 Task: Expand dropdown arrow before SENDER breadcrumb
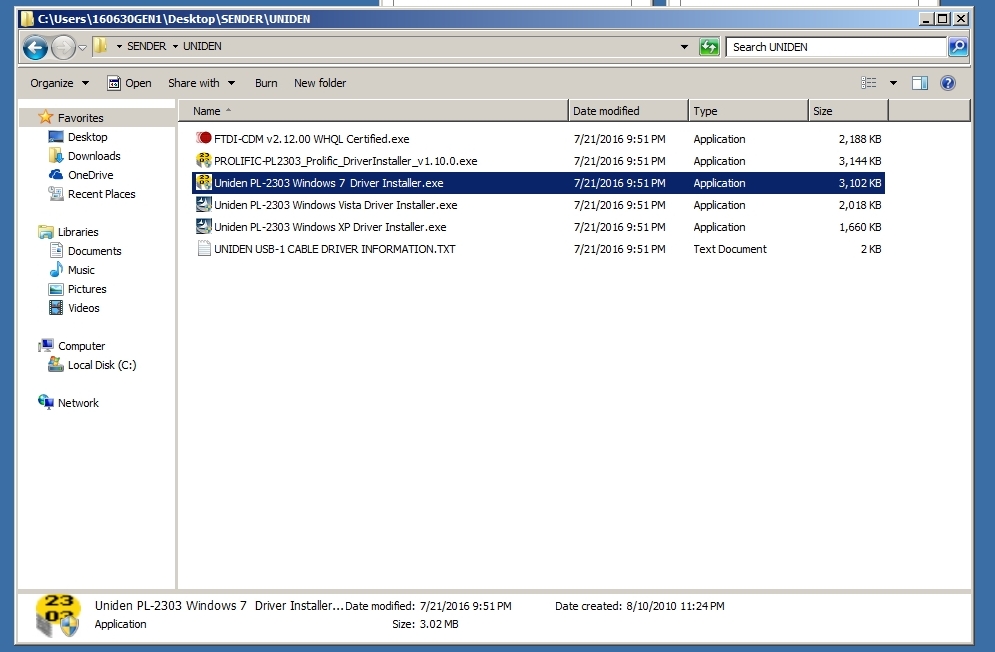119,46
